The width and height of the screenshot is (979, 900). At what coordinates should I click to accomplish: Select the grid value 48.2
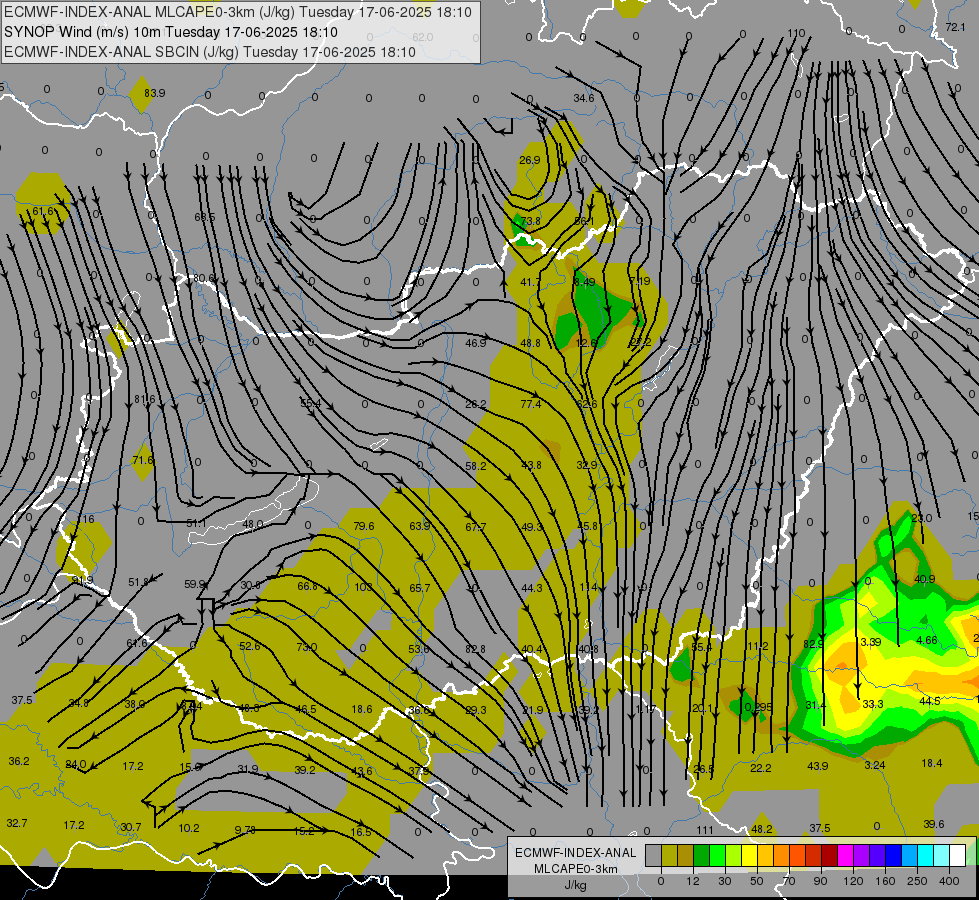point(762,829)
